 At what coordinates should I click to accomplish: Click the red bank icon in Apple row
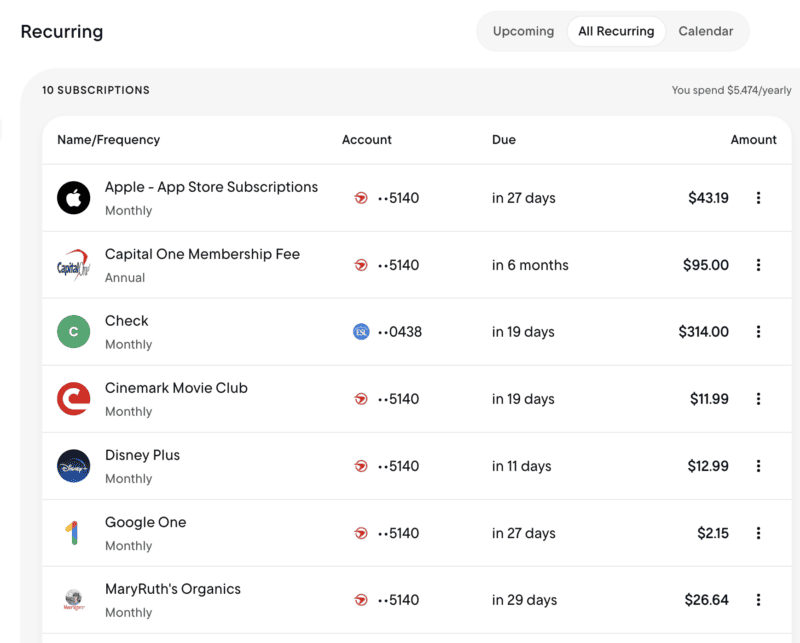361,197
